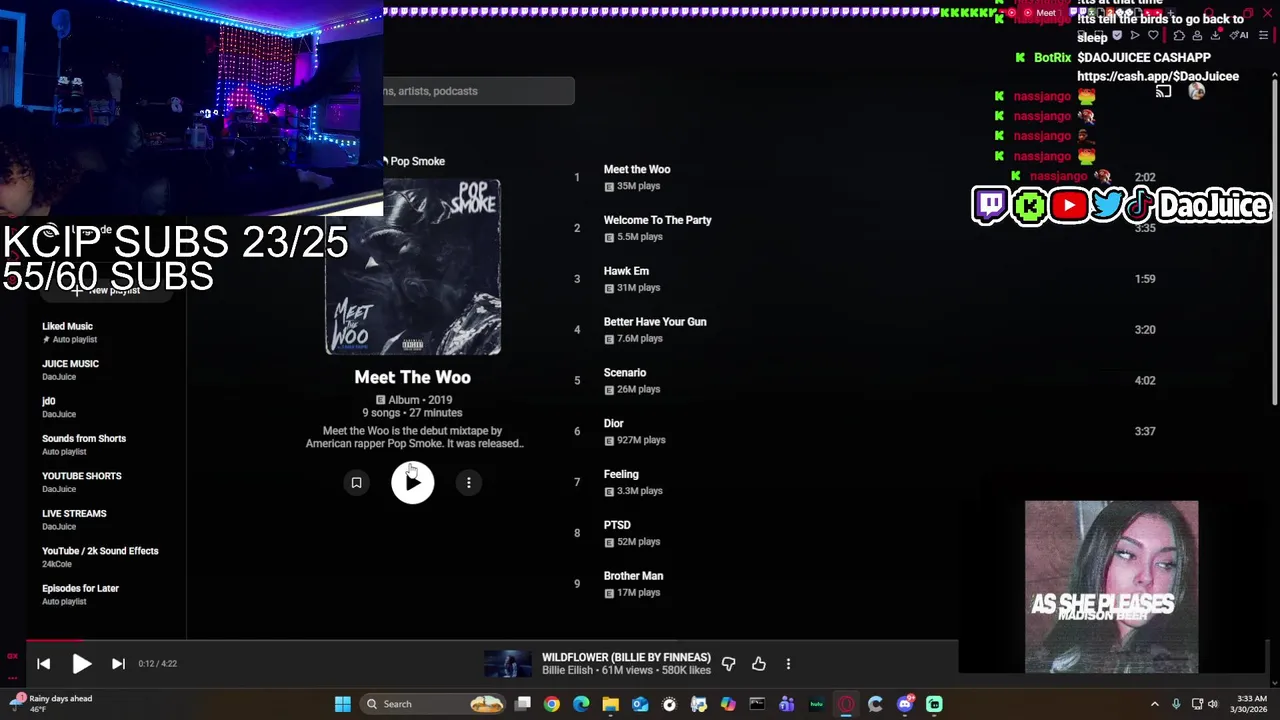Open File Explorer from taskbar
Image resolution: width=1280 pixels, height=720 pixels.
pos(611,704)
